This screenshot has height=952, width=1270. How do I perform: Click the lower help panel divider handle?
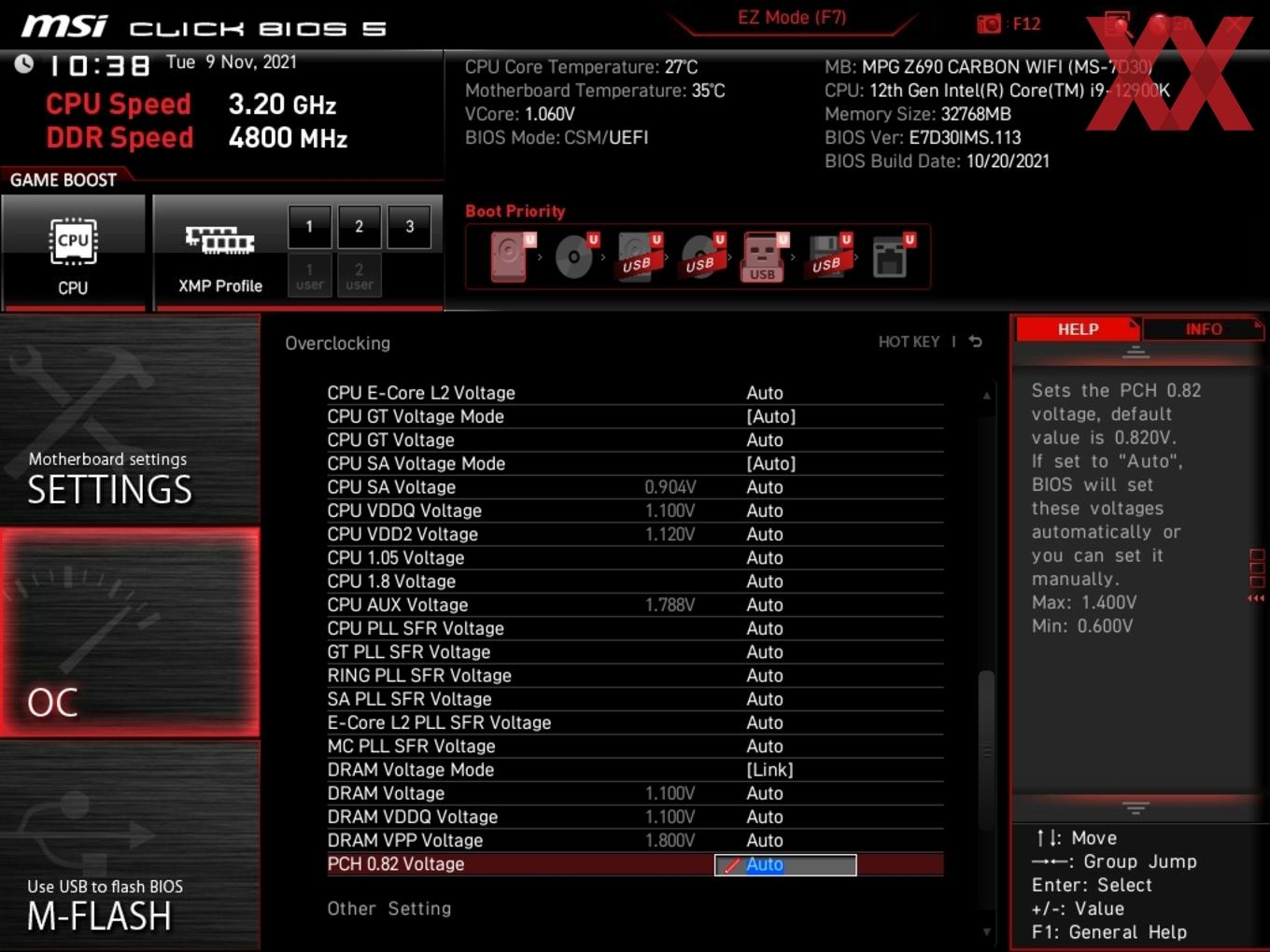(1136, 807)
